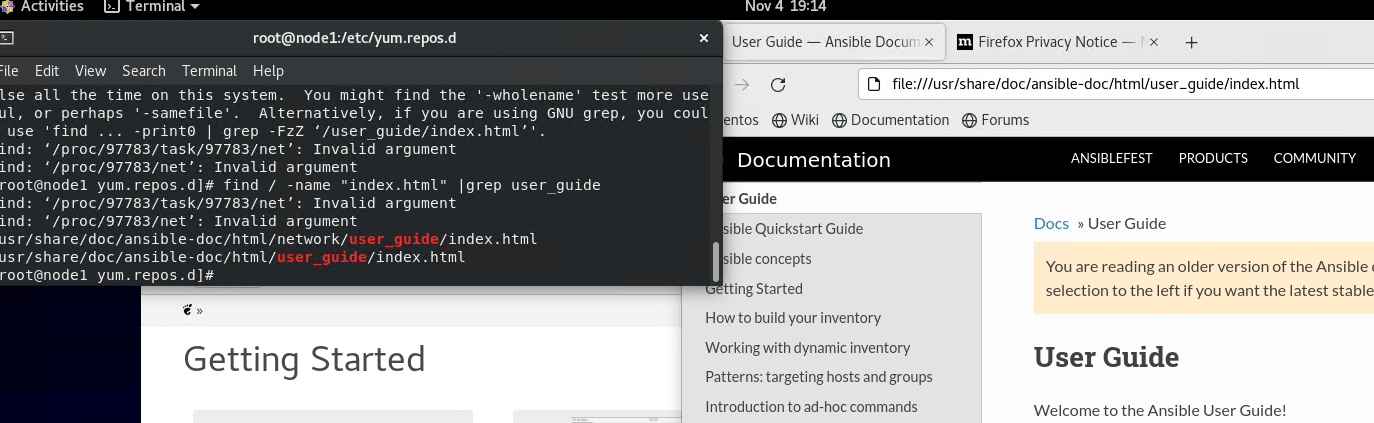Click the terminal prompt on the last line
Viewport: 1374px width, 423px height.
click(107, 275)
